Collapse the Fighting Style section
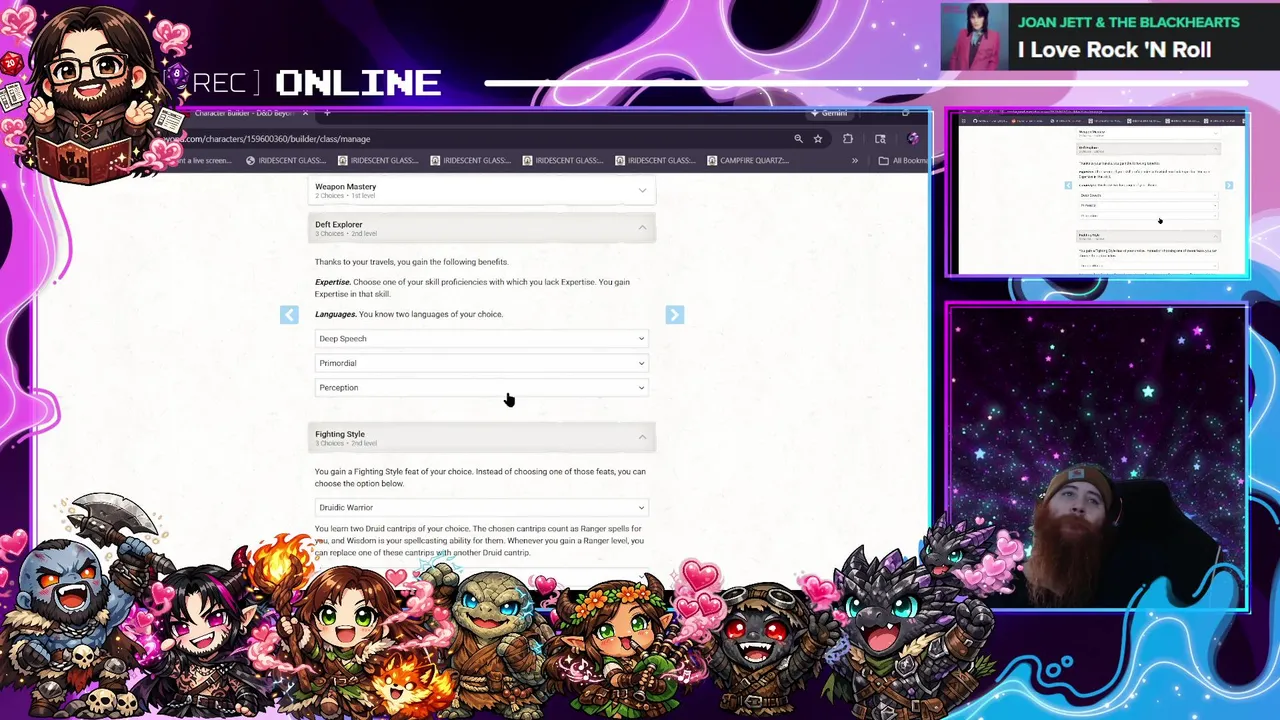 [482, 438]
